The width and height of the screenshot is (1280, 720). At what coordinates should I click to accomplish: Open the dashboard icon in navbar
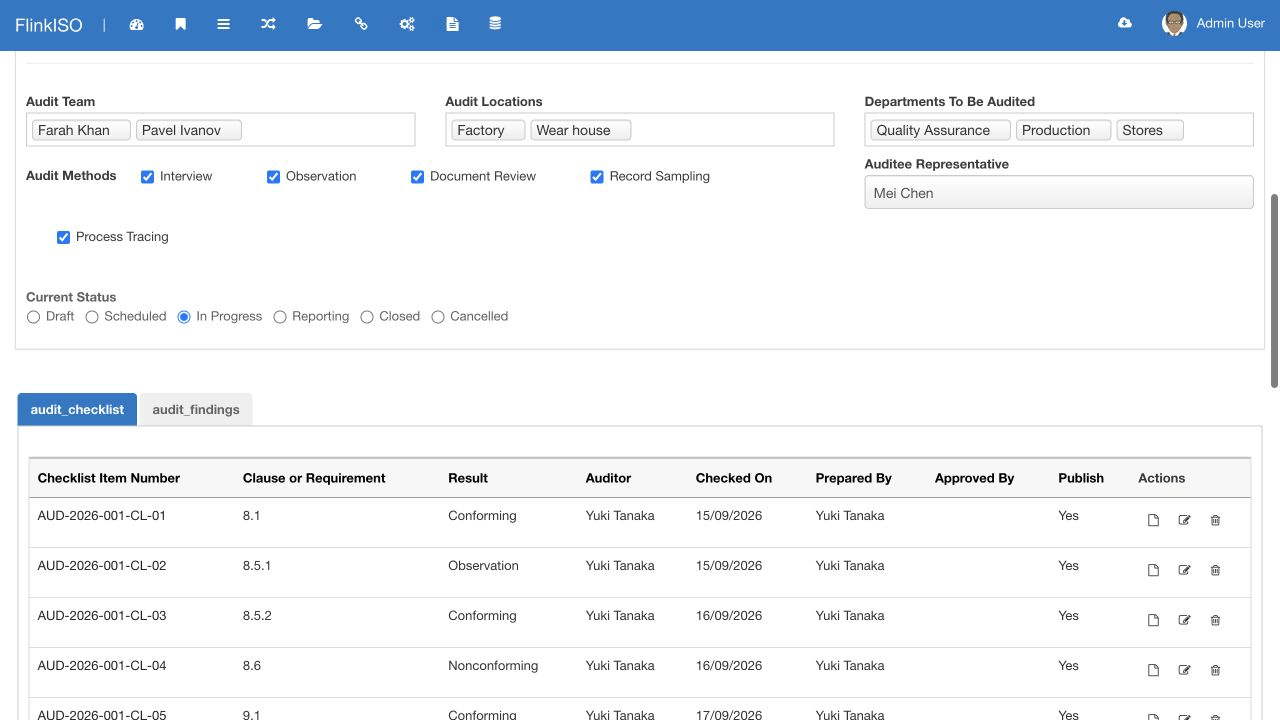tap(137, 24)
